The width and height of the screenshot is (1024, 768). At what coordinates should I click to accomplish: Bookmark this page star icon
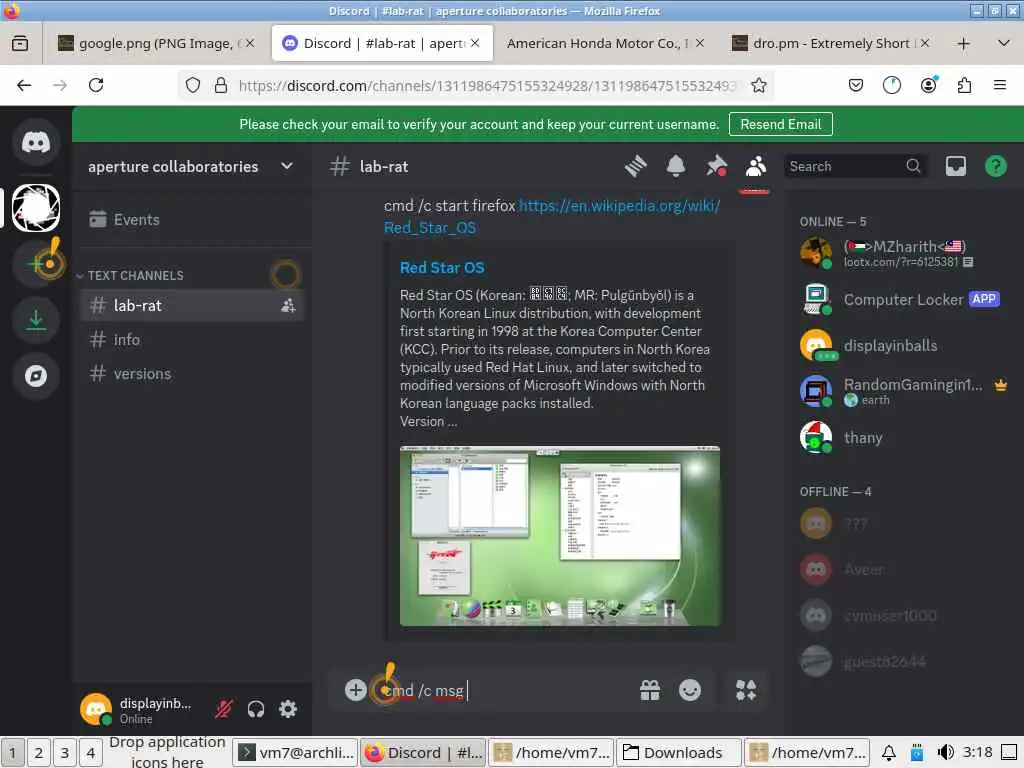[x=758, y=86]
